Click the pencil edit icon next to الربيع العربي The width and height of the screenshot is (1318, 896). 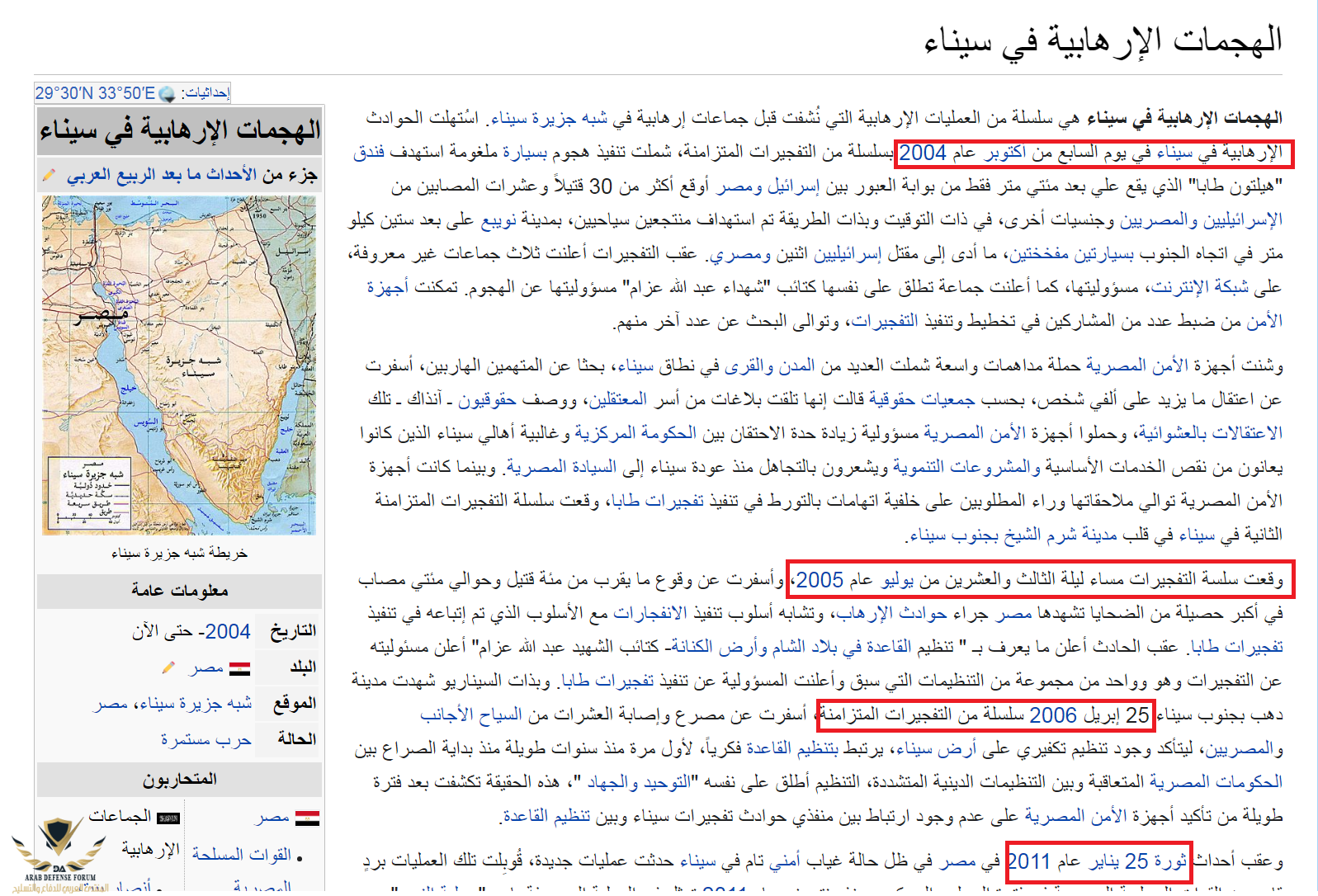tap(50, 175)
